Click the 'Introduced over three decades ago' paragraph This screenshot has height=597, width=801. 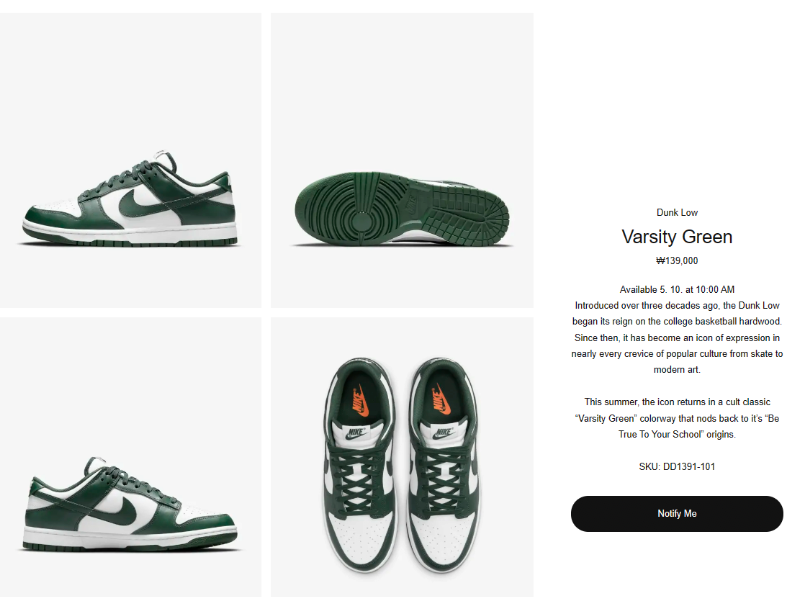pyautogui.click(x=677, y=338)
